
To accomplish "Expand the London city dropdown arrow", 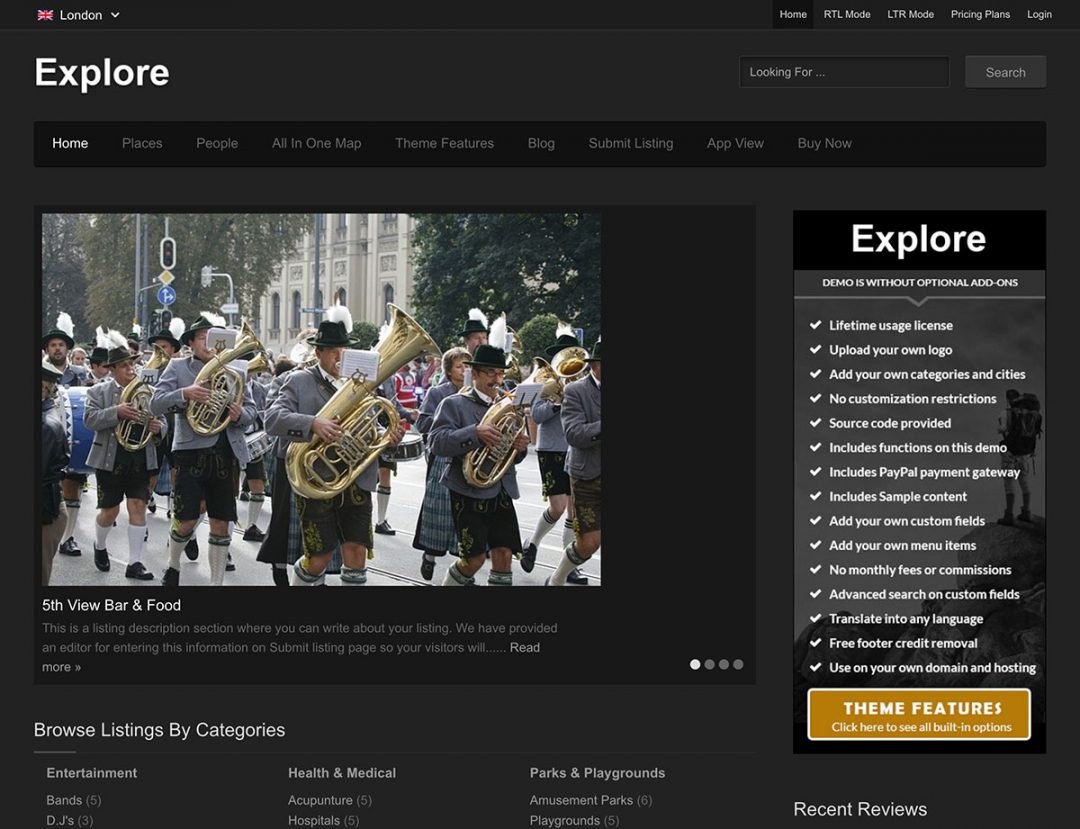I will point(115,15).
